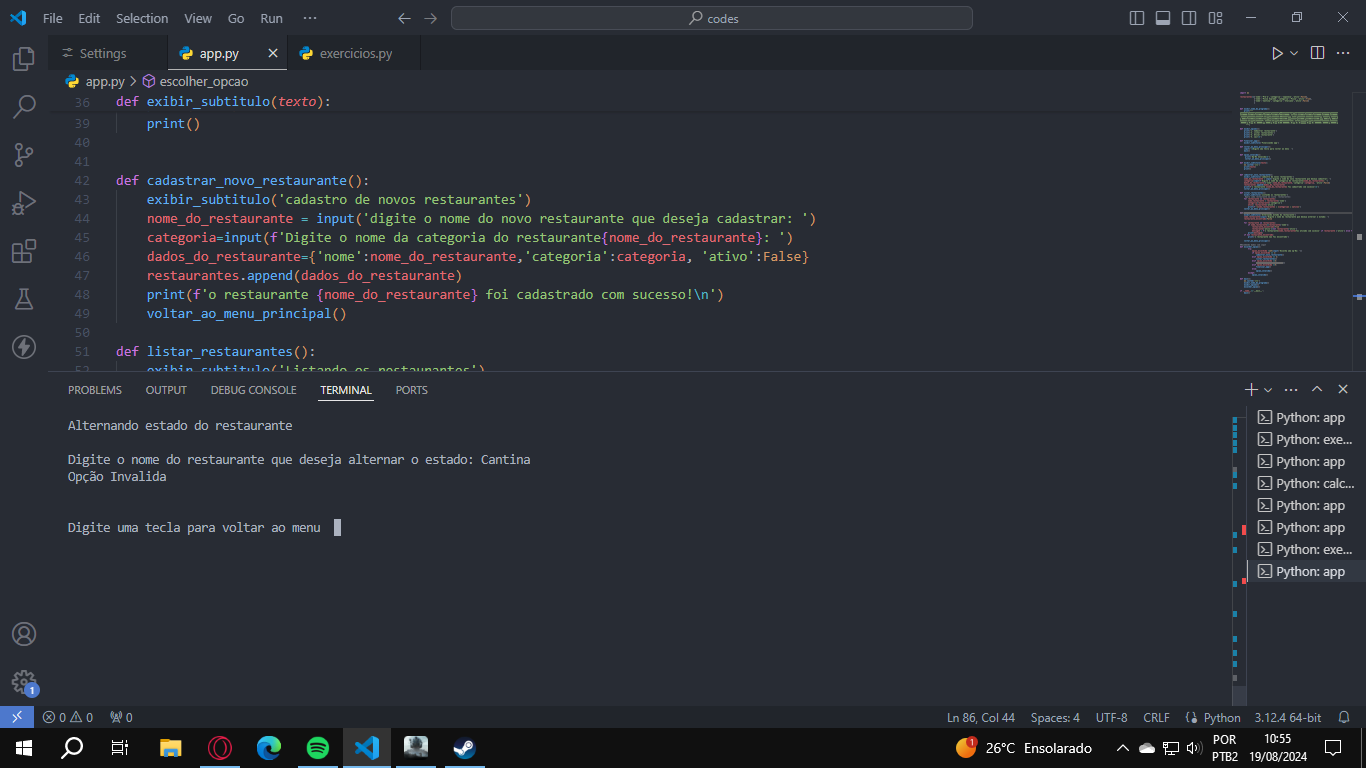Viewport: 1366px width, 768px height.
Task: Open Opera browser from the taskbar
Action: point(220,748)
